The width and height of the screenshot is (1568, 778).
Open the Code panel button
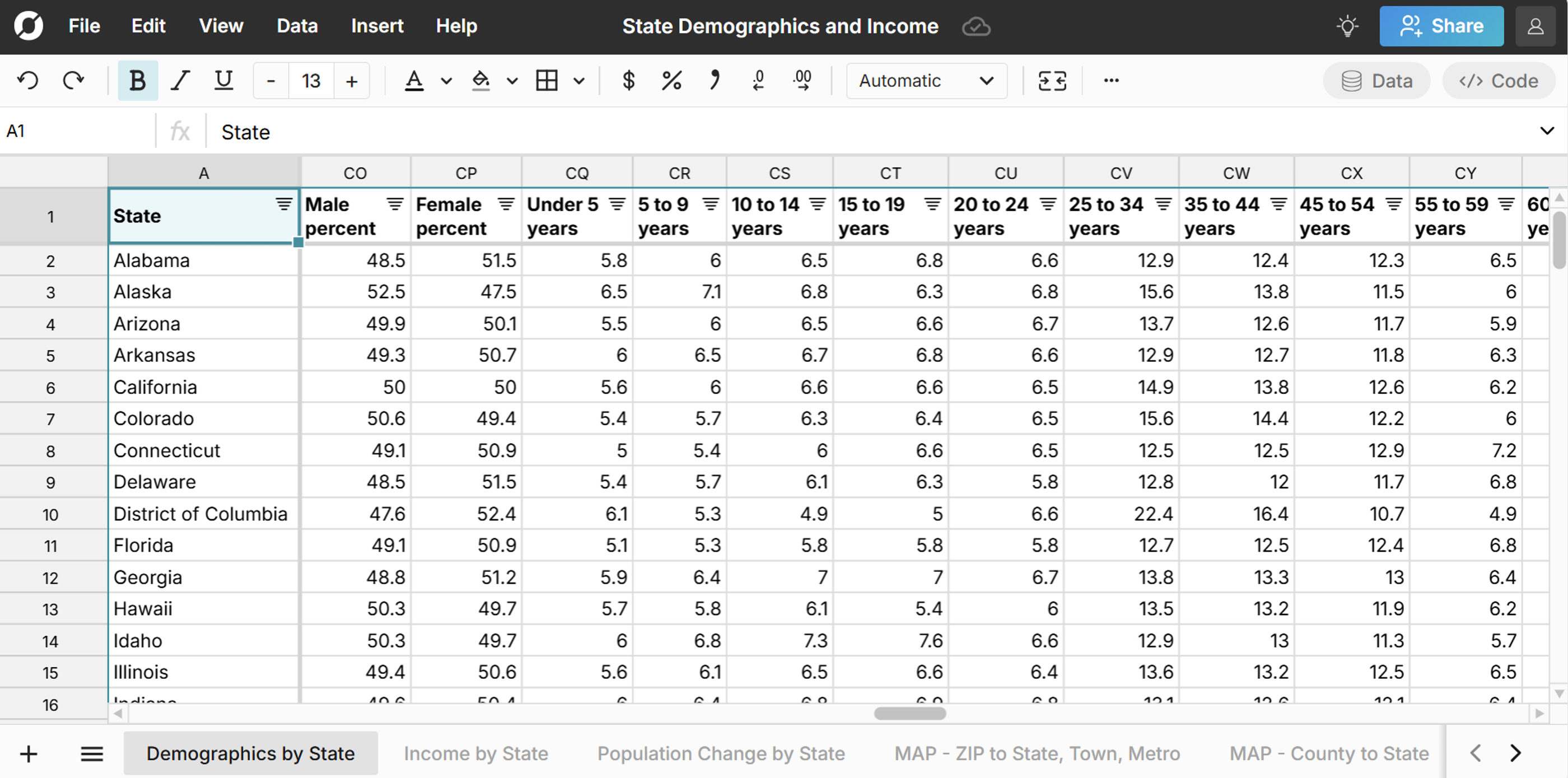(1498, 80)
